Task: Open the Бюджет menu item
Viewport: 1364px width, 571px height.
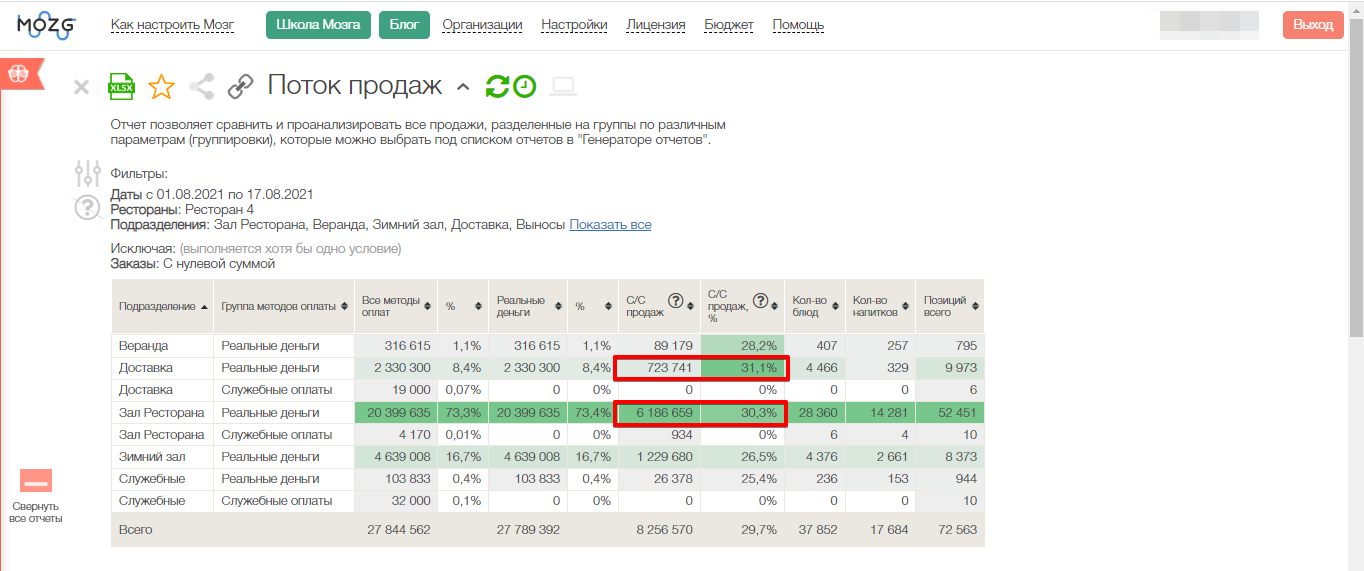Action: coord(729,25)
